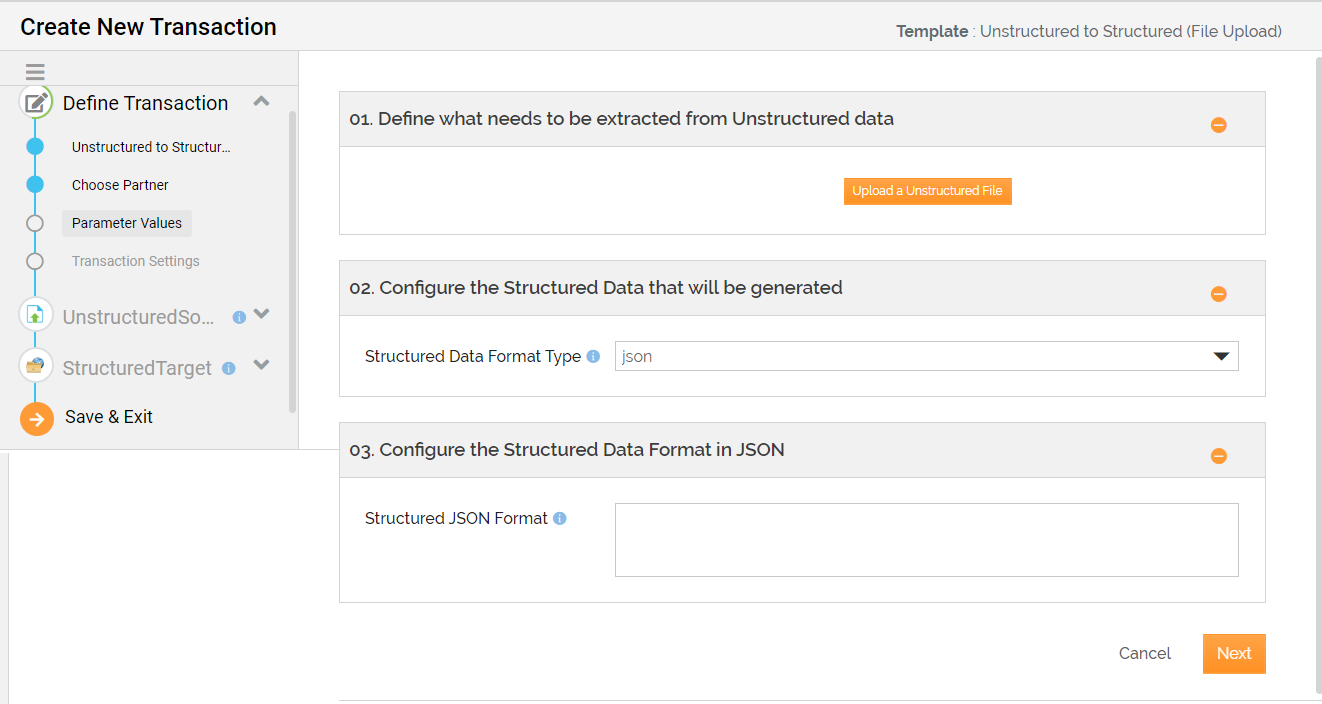Click the Define Transaction edit icon
This screenshot has height=704, width=1322.
click(x=36, y=102)
